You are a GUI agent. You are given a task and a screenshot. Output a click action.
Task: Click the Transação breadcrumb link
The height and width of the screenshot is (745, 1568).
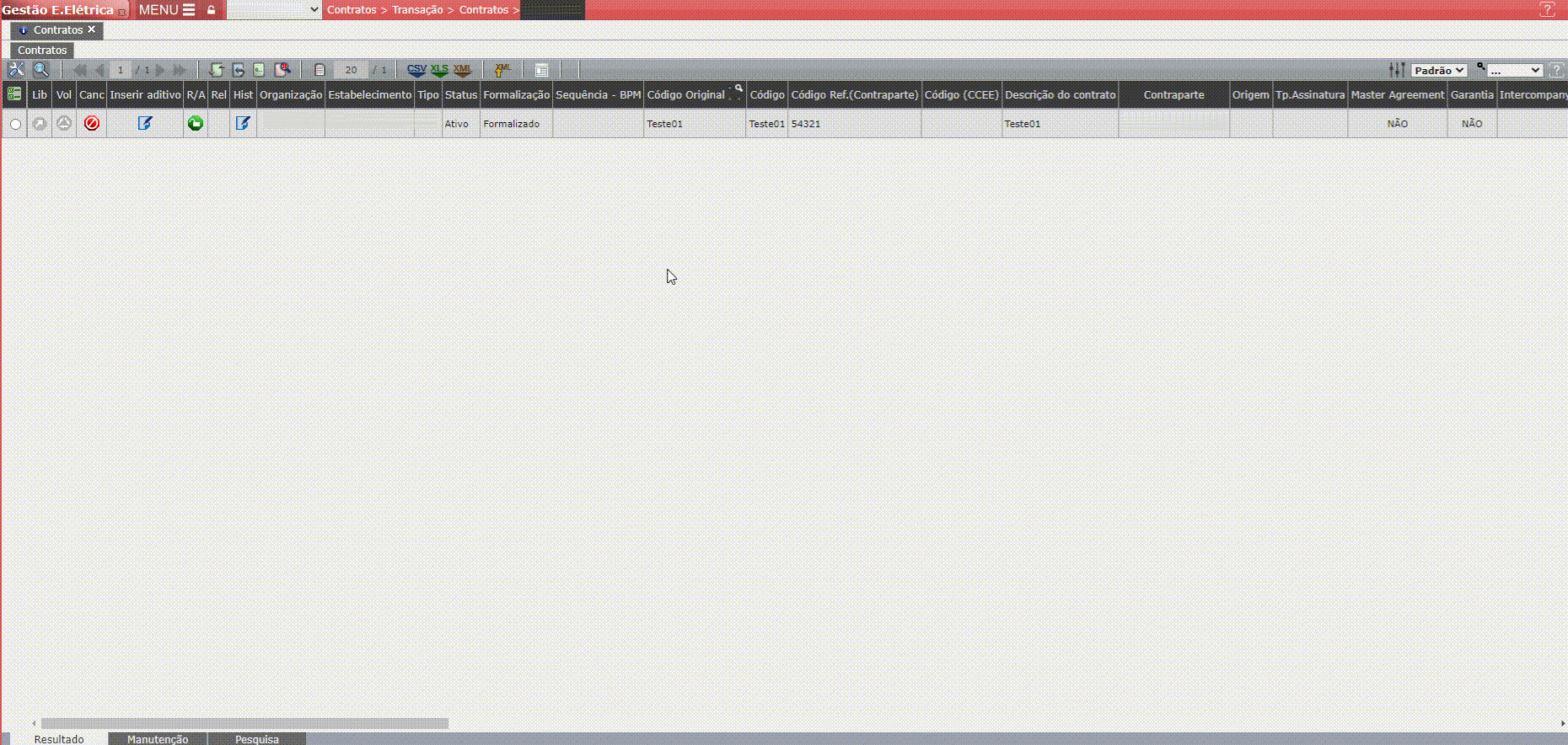(417, 10)
